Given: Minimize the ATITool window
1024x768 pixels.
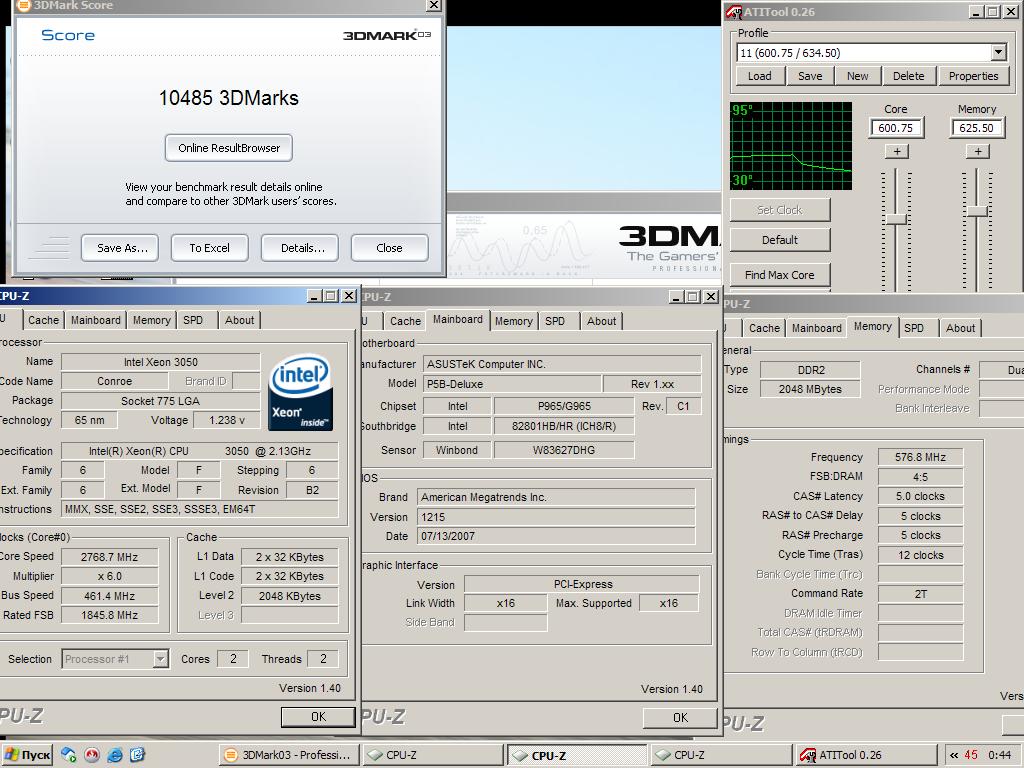Looking at the screenshot, I should point(976,12).
